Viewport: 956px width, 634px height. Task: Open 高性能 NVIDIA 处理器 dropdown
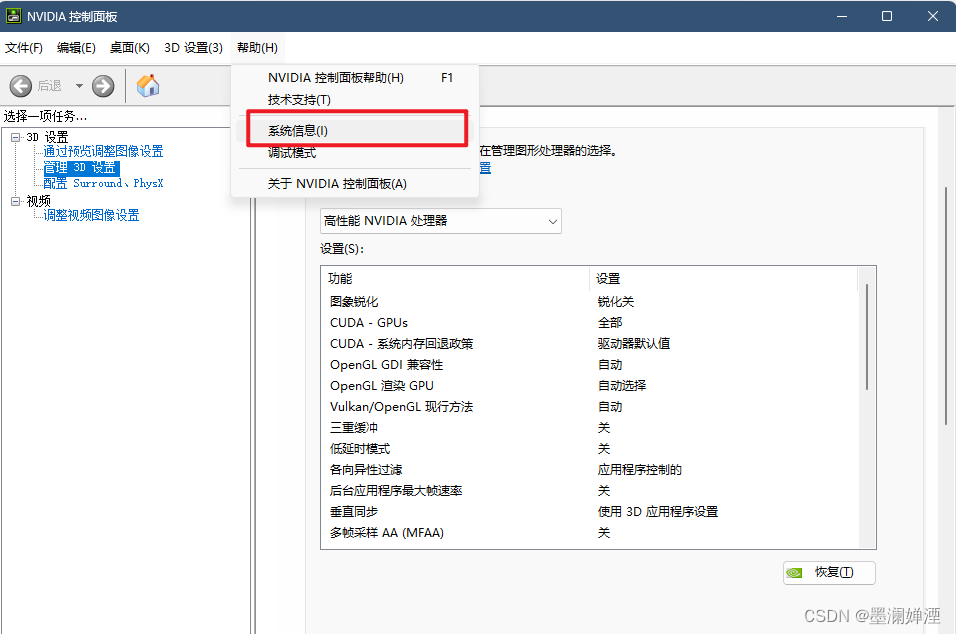[440, 221]
